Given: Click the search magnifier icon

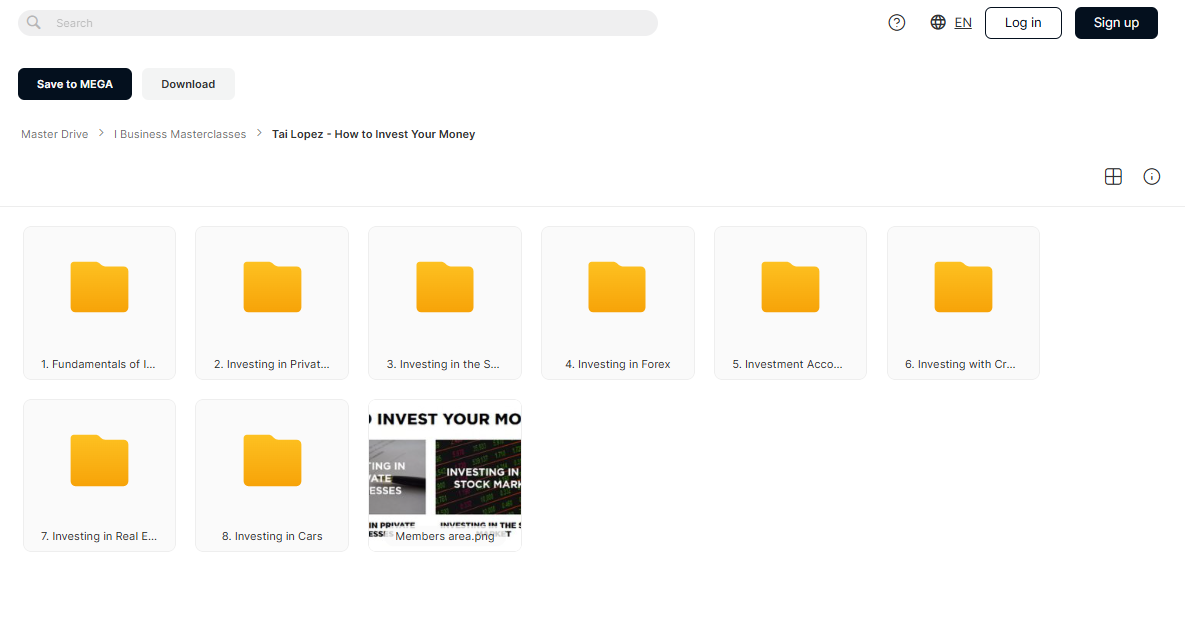Looking at the screenshot, I should [33, 23].
